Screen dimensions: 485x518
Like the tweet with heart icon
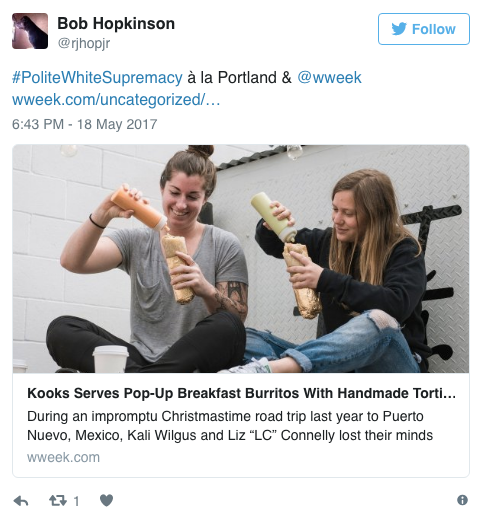click(x=107, y=500)
